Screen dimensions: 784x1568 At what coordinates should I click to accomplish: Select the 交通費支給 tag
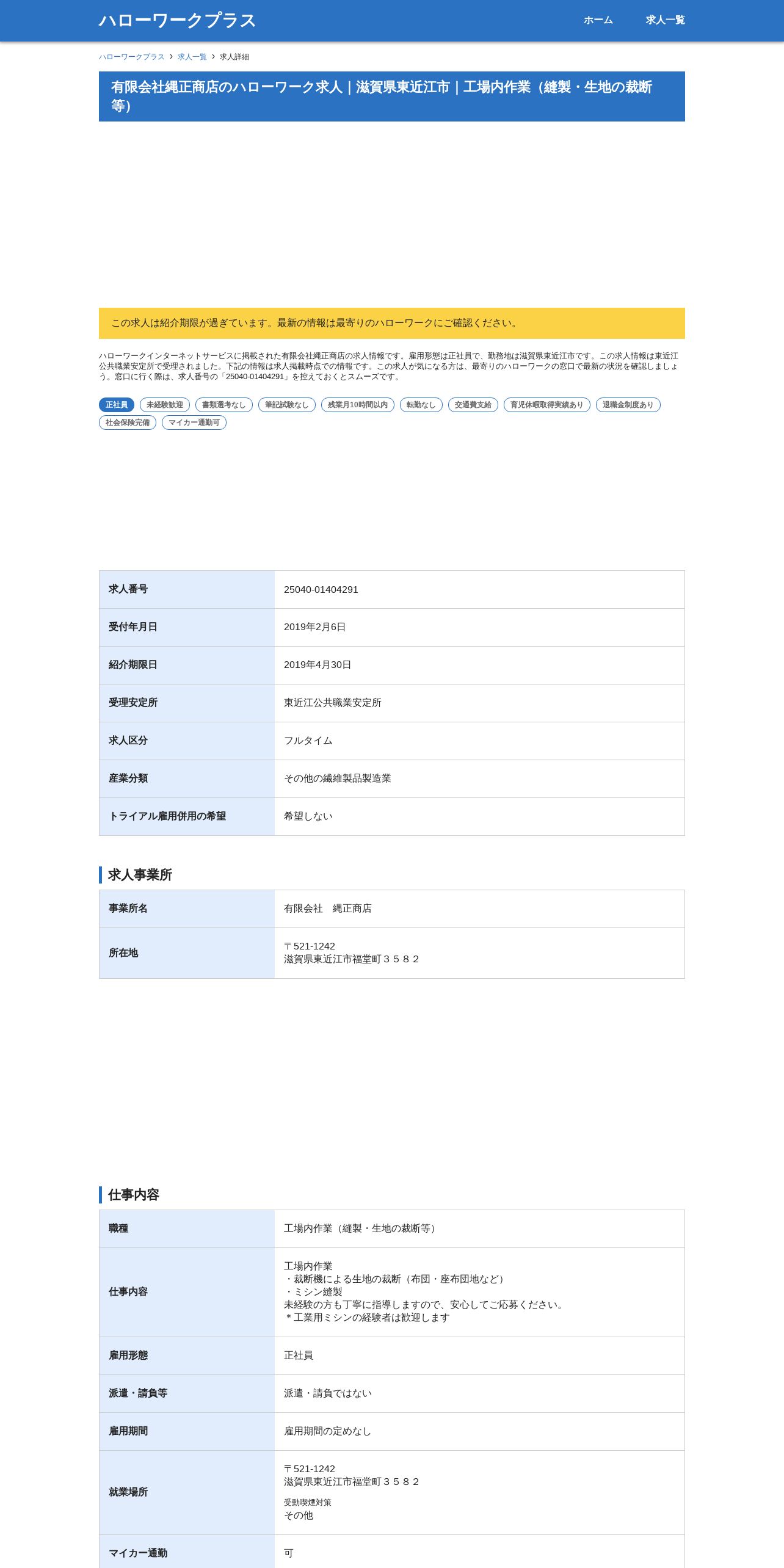click(x=473, y=405)
